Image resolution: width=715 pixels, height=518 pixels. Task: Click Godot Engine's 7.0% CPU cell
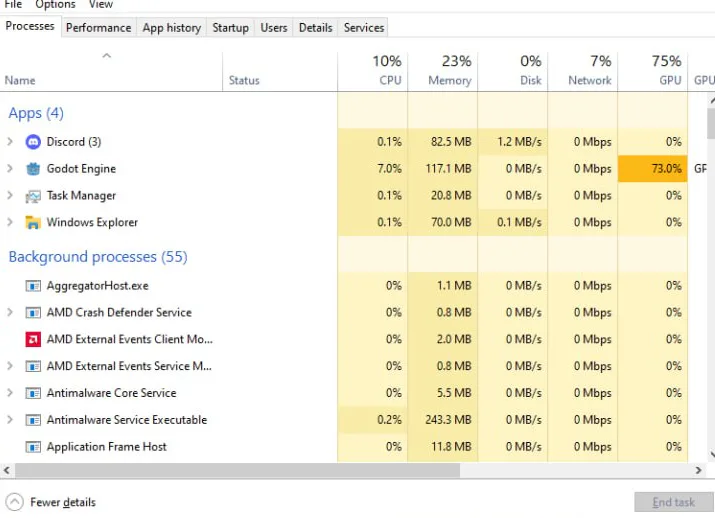[x=373, y=169]
